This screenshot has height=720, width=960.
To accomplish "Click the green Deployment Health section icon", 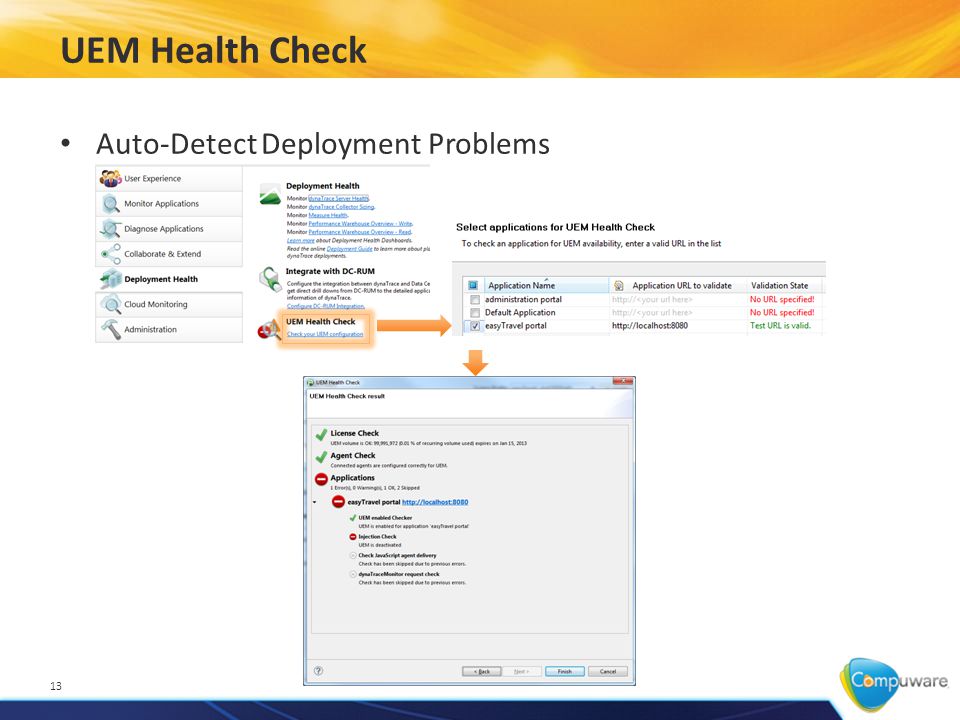I will pos(269,194).
